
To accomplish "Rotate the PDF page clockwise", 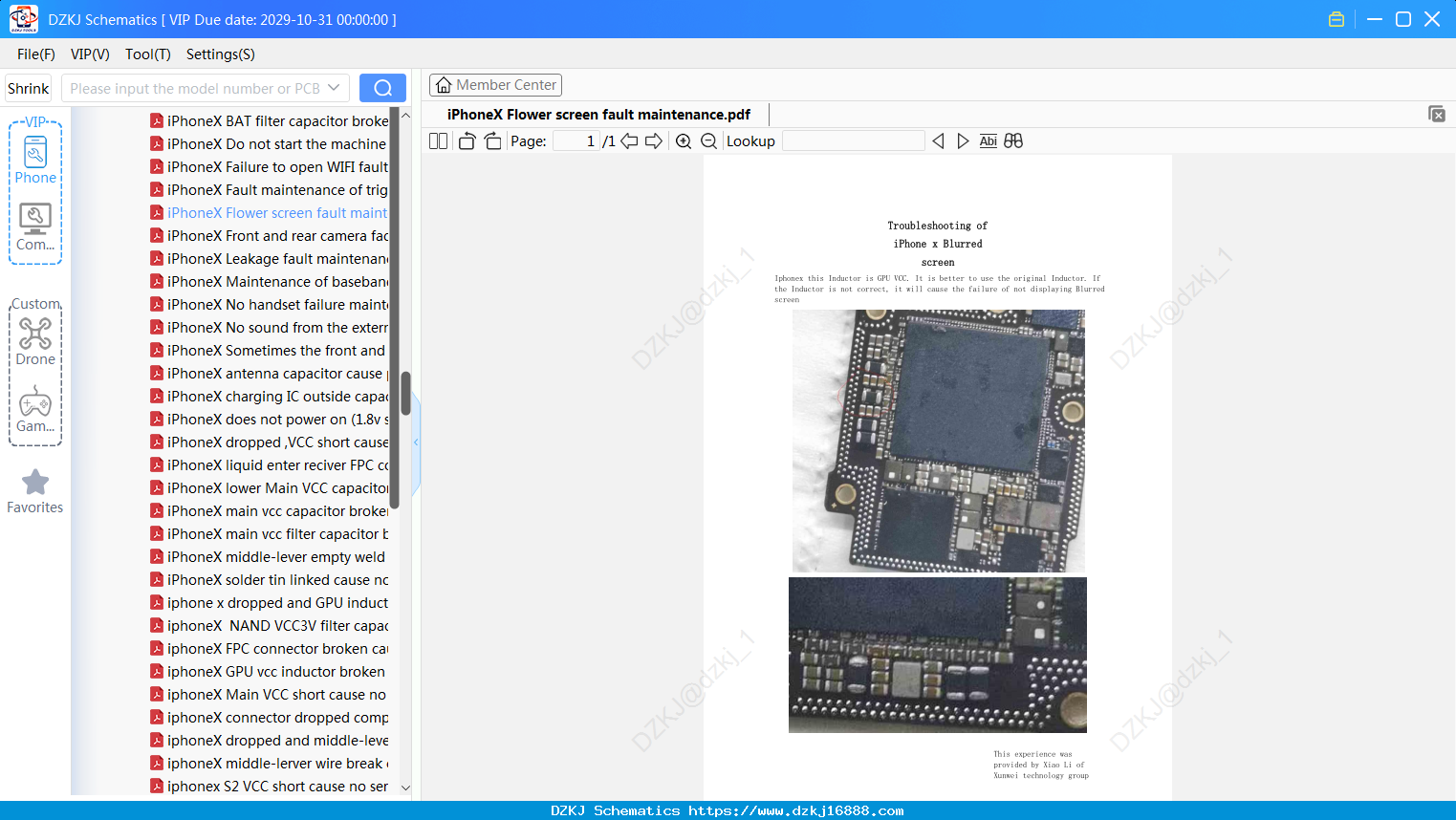I will click(x=492, y=141).
